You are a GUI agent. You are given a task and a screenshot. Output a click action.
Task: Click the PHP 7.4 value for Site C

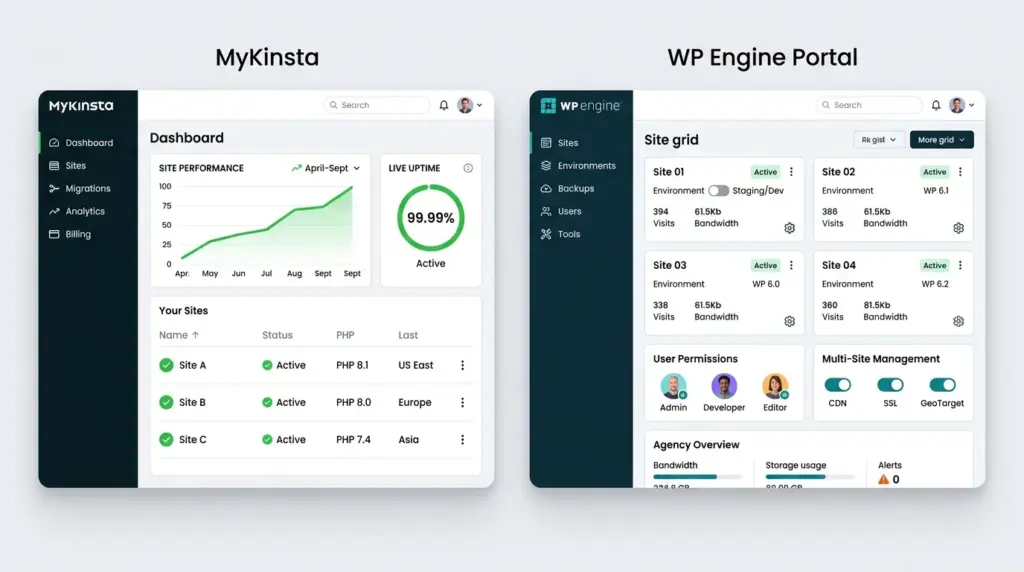click(x=353, y=439)
